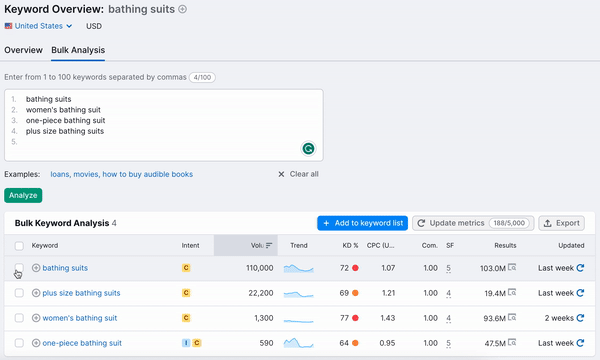Open the women's bathing suit link
Image resolution: width=600 pixels, height=360 pixels.
click(80, 318)
